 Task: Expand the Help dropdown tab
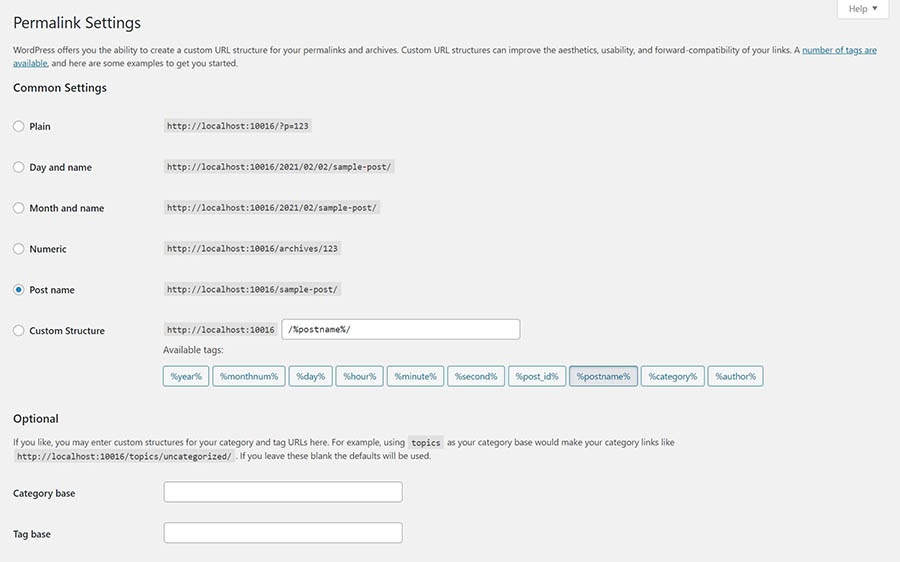click(863, 9)
